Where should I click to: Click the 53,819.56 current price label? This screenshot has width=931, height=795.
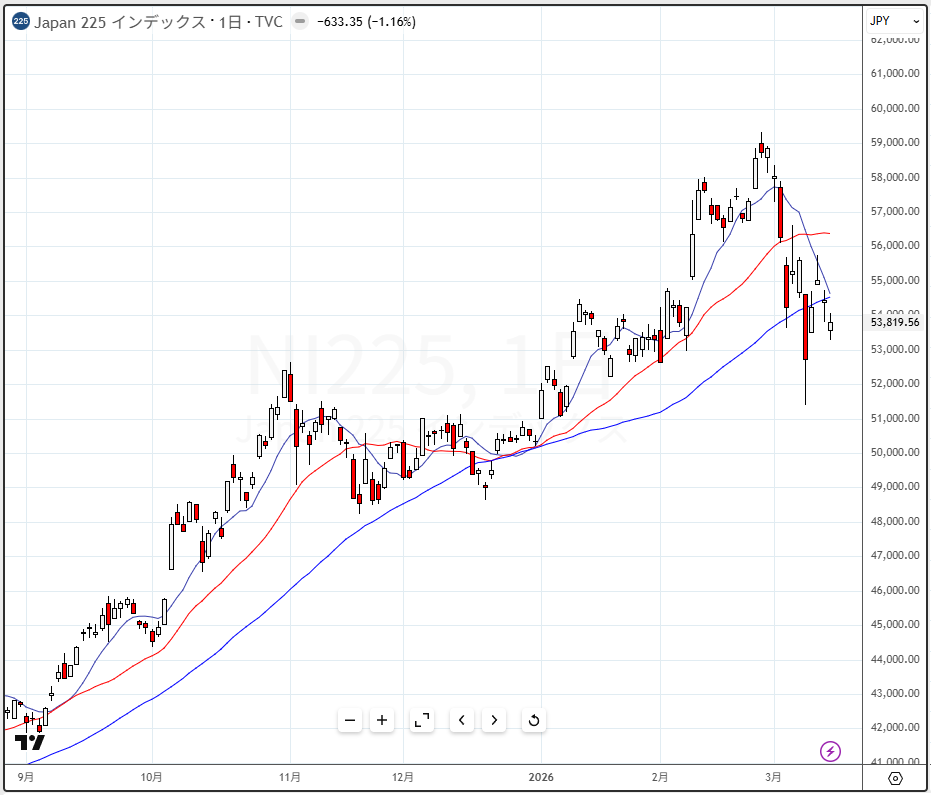895,322
